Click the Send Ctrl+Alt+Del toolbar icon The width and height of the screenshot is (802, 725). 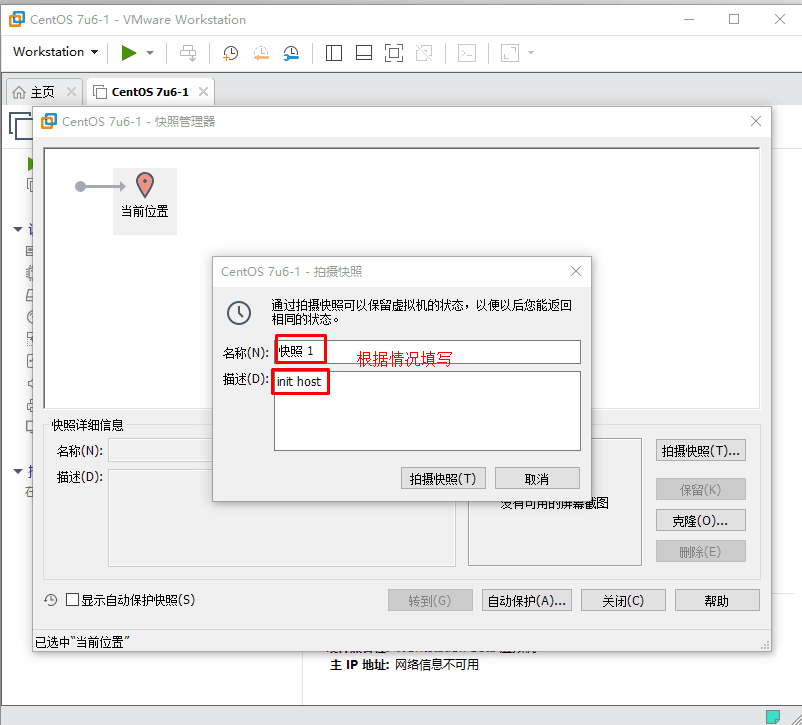(188, 53)
